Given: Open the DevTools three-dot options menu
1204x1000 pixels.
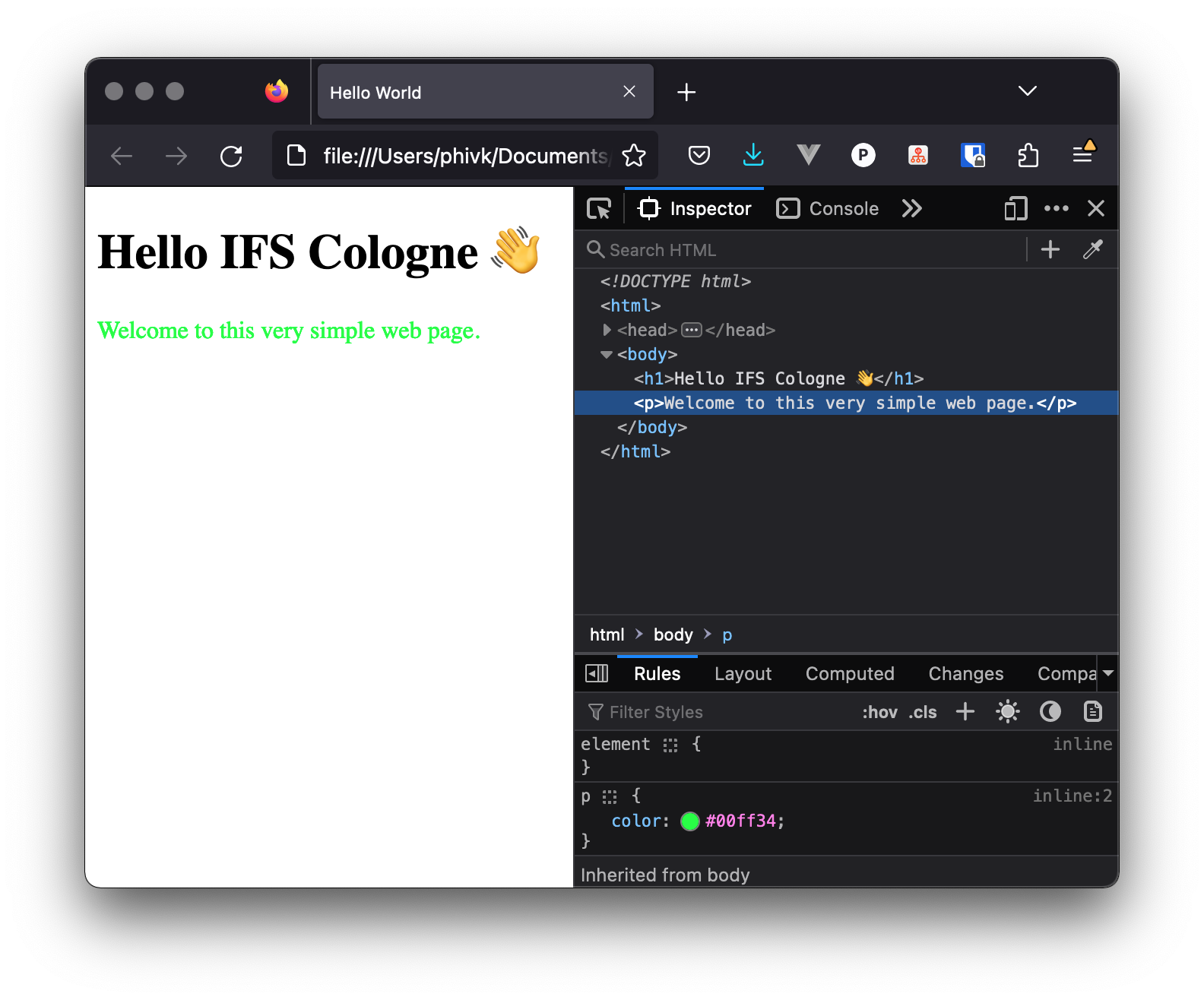Looking at the screenshot, I should tap(1056, 208).
